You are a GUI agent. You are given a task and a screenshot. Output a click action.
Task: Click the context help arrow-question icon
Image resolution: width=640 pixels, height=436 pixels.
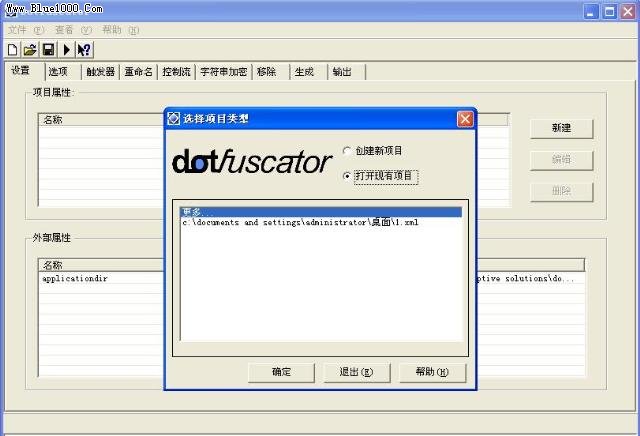(x=84, y=49)
